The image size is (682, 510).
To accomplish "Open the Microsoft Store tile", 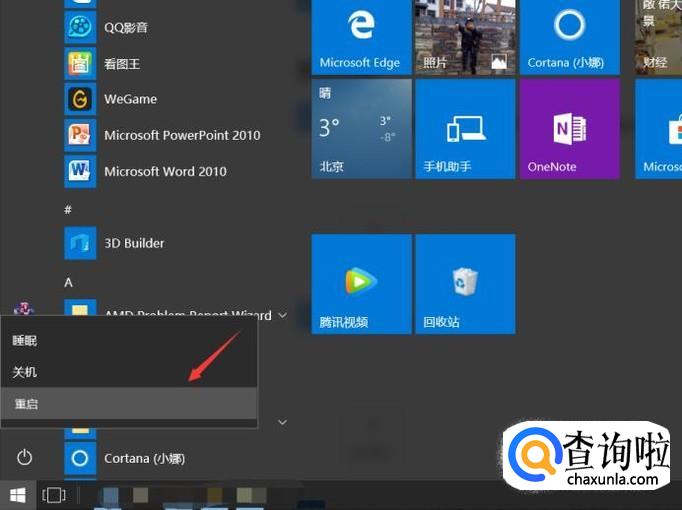I will pos(658,129).
